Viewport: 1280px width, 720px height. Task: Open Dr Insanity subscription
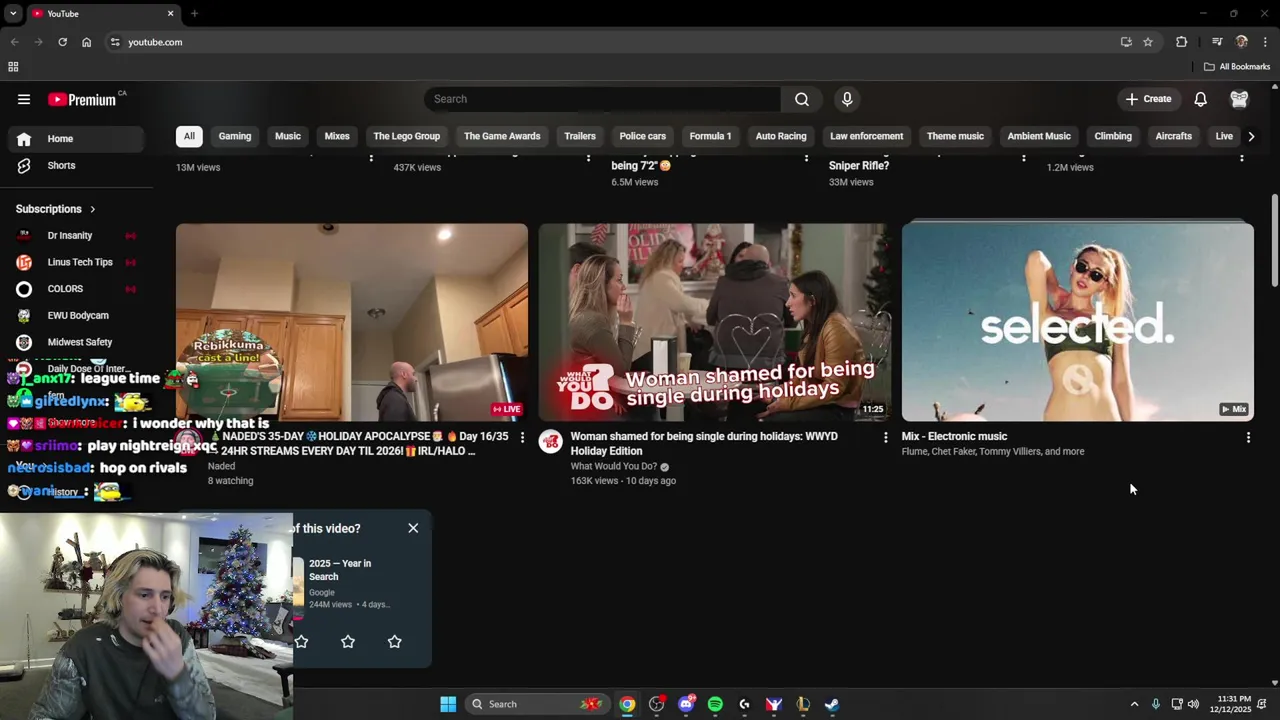point(77,236)
